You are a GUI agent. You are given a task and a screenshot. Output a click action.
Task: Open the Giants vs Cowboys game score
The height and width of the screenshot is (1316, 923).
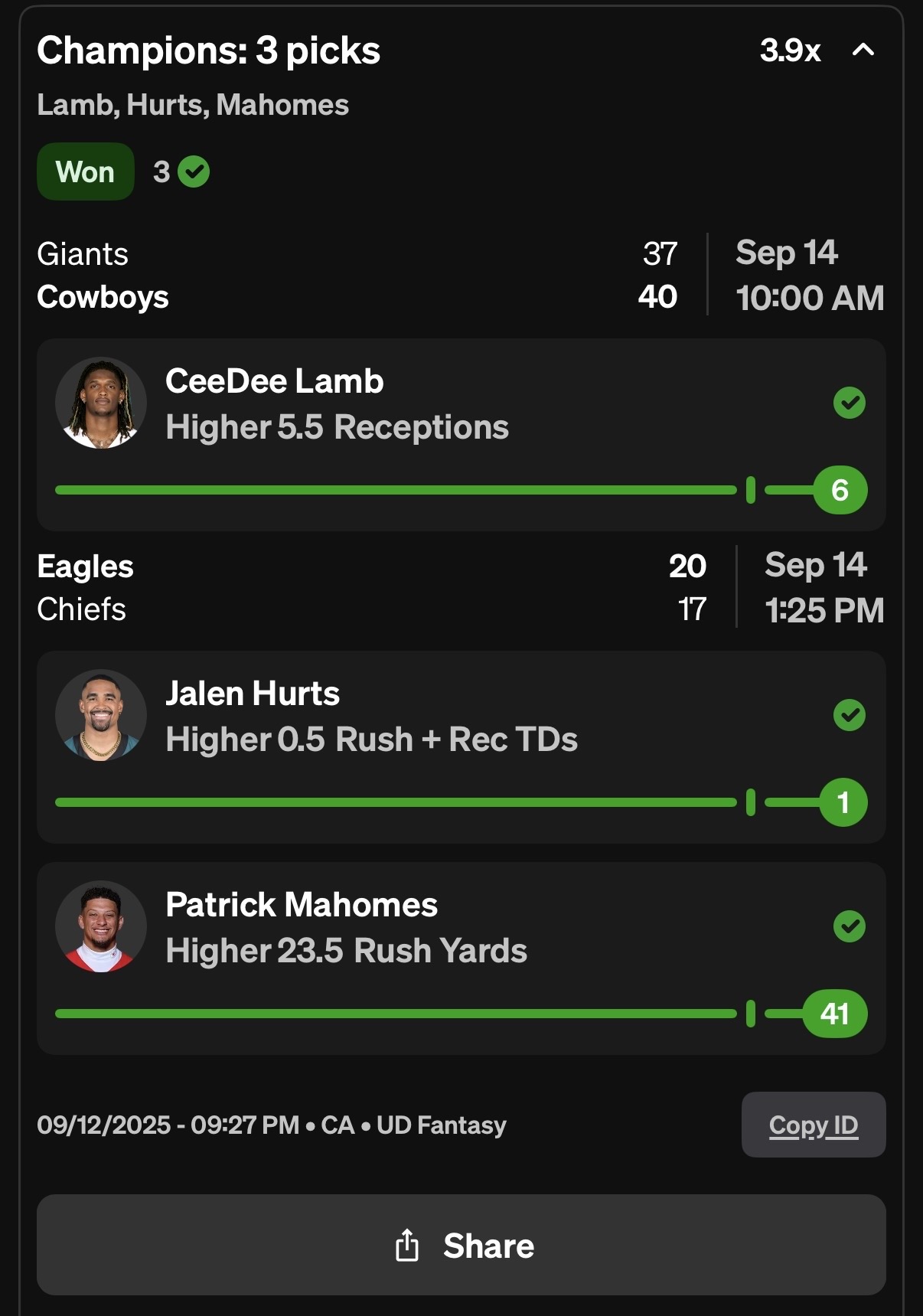click(x=357, y=276)
